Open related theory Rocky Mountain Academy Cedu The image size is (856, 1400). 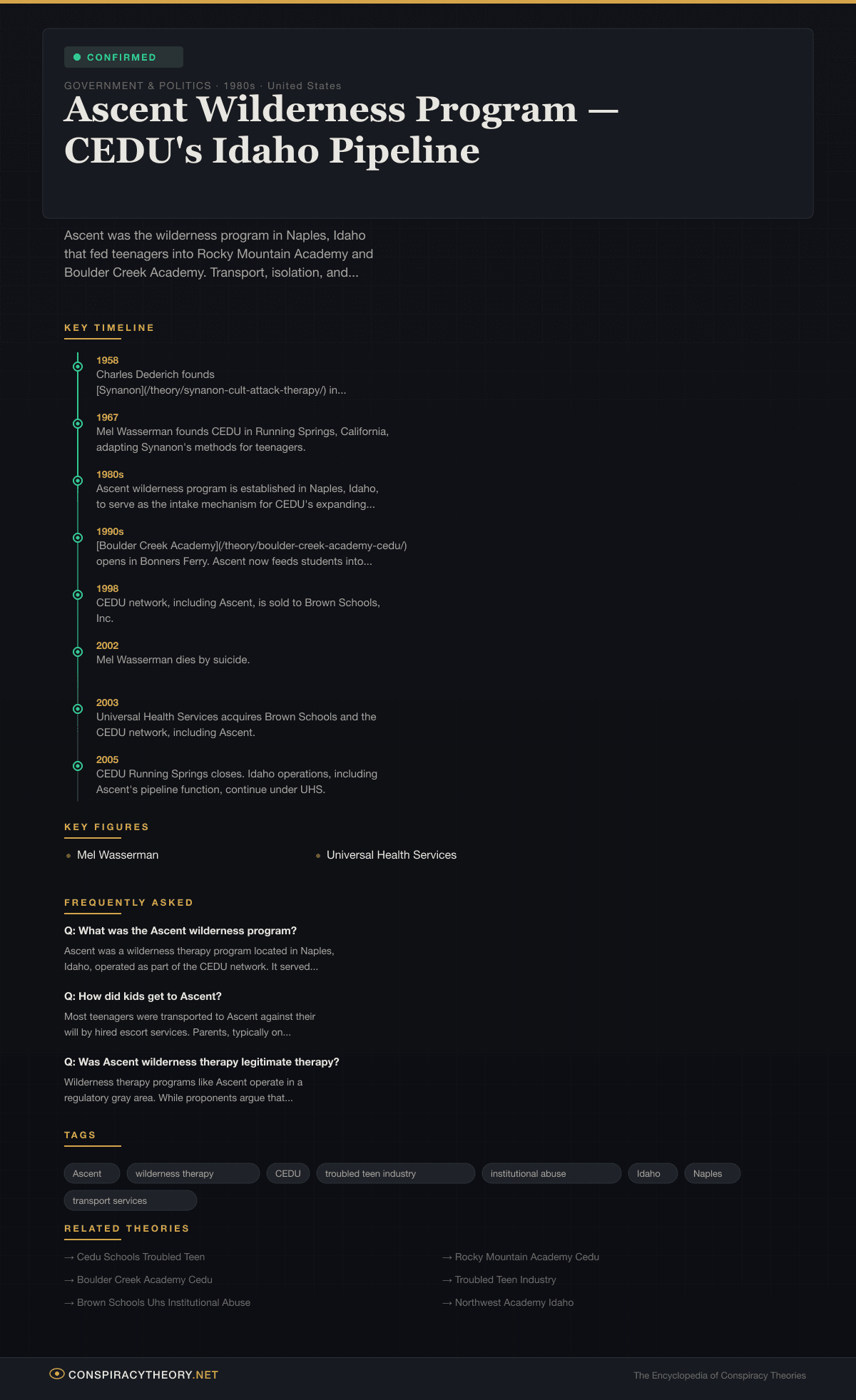coord(526,1257)
